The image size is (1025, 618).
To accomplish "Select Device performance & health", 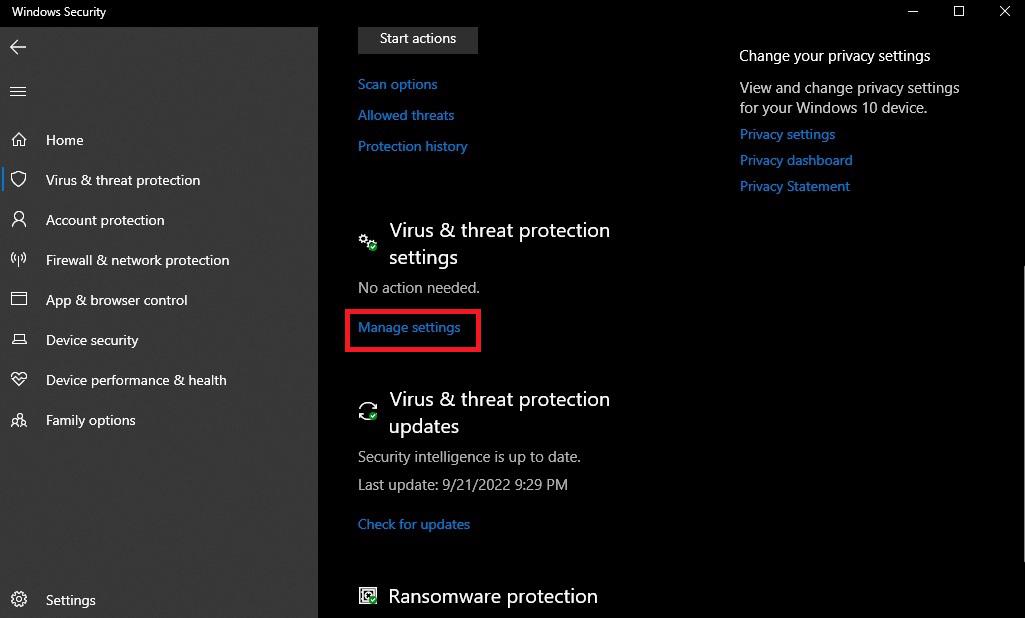I will click(x=136, y=380).
